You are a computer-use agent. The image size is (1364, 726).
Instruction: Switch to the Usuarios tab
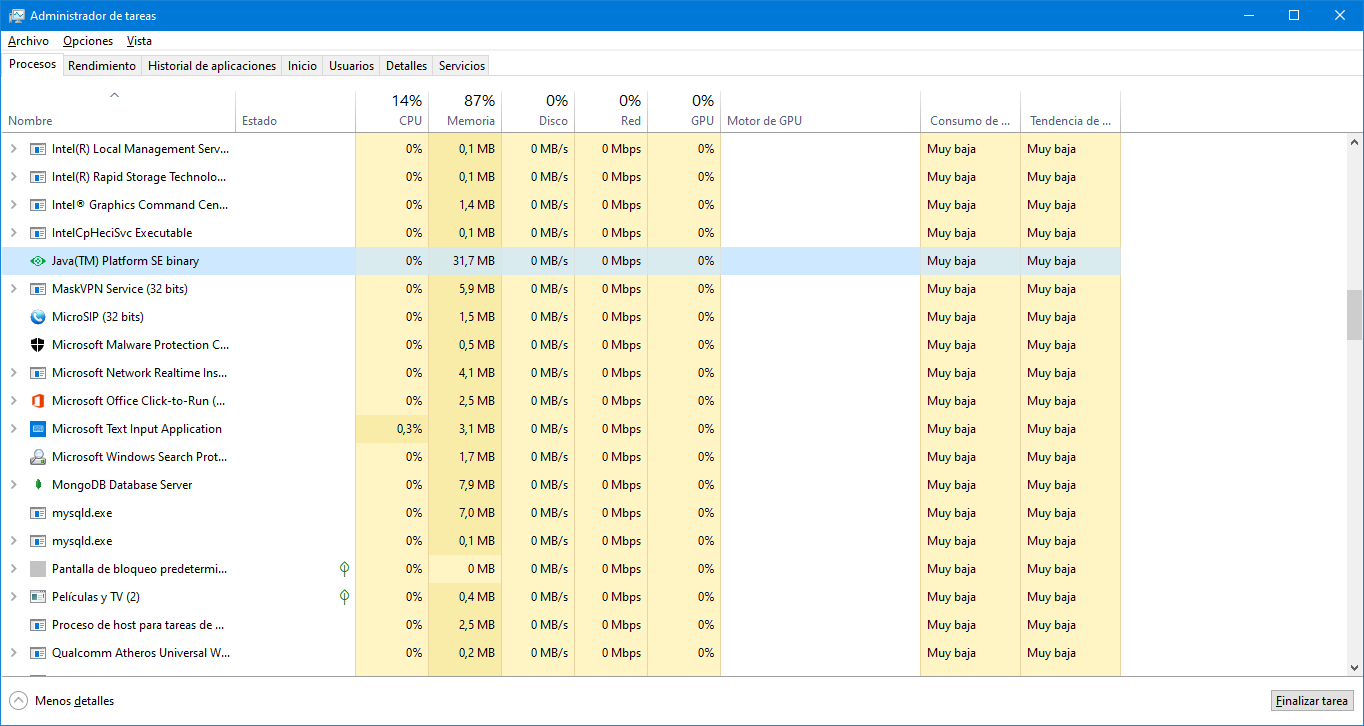point(352,66)
